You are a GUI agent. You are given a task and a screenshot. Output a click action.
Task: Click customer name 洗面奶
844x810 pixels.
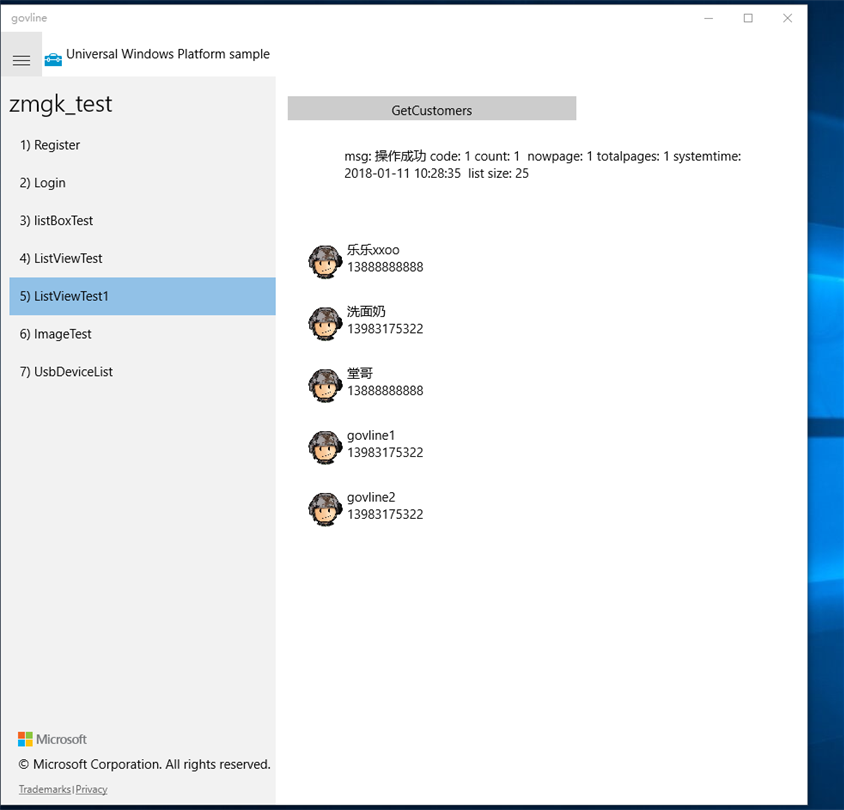coord(366,312)
